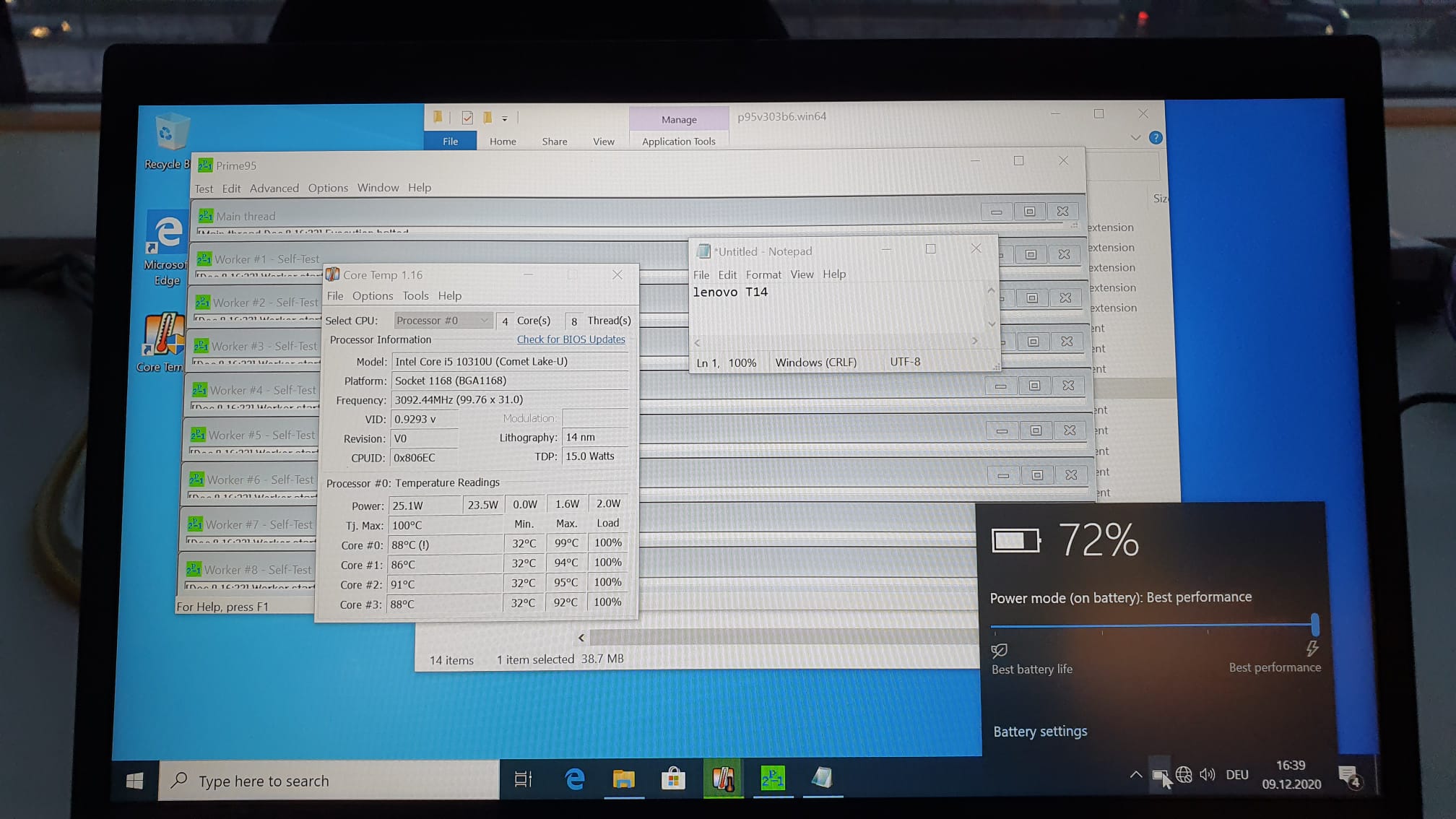Image resolution: width=1456 pixels, height=819 pixels.
Task: Click Check for BIOS Updates link
Action: [x=571, y=339]
